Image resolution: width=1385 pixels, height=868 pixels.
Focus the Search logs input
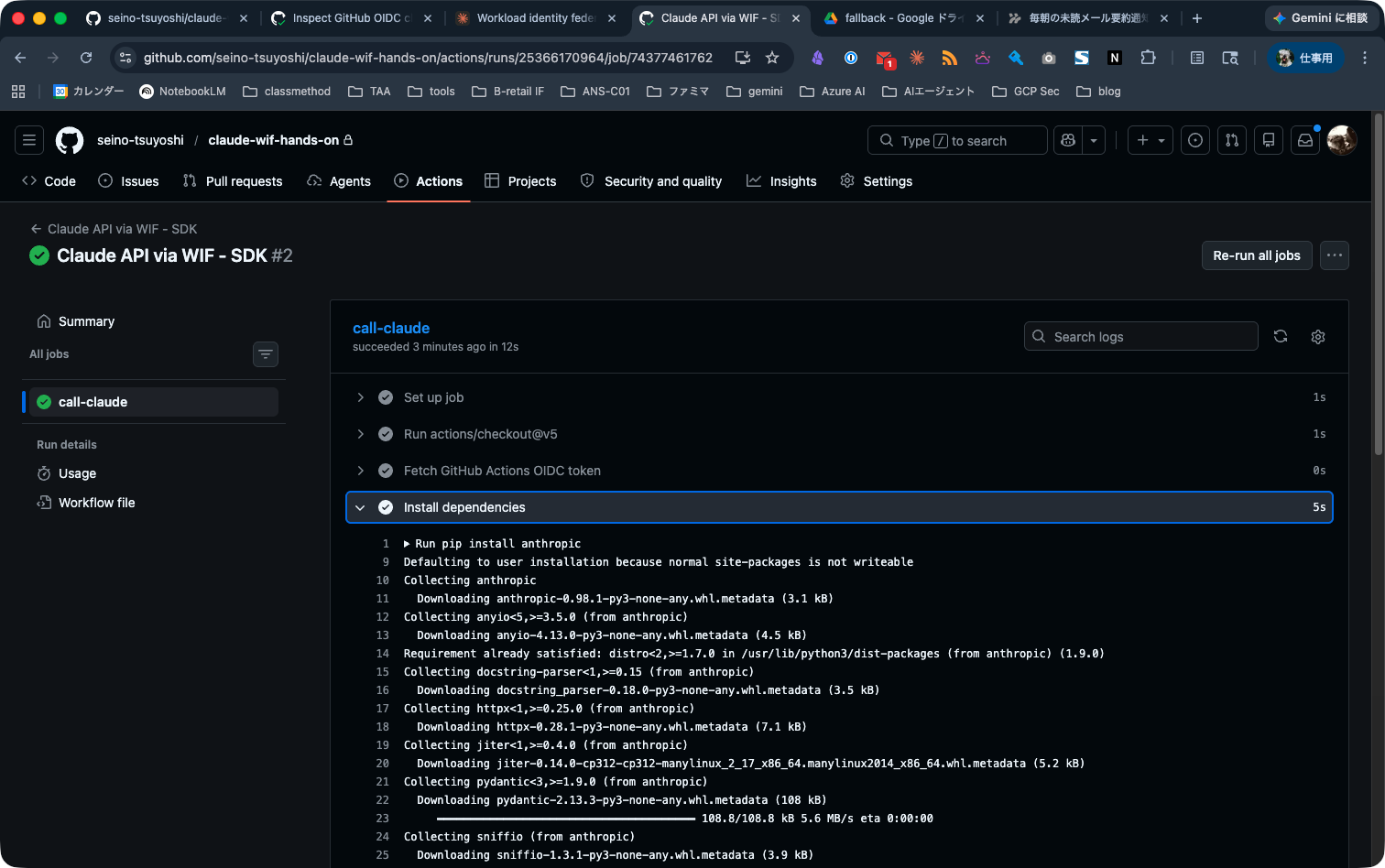click(x=1140, y=336)
